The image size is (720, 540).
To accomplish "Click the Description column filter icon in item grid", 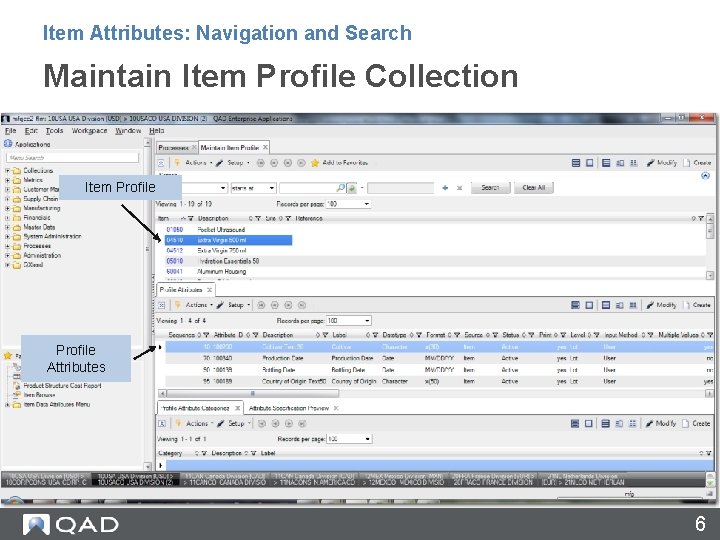I will [x=258, y=219].
